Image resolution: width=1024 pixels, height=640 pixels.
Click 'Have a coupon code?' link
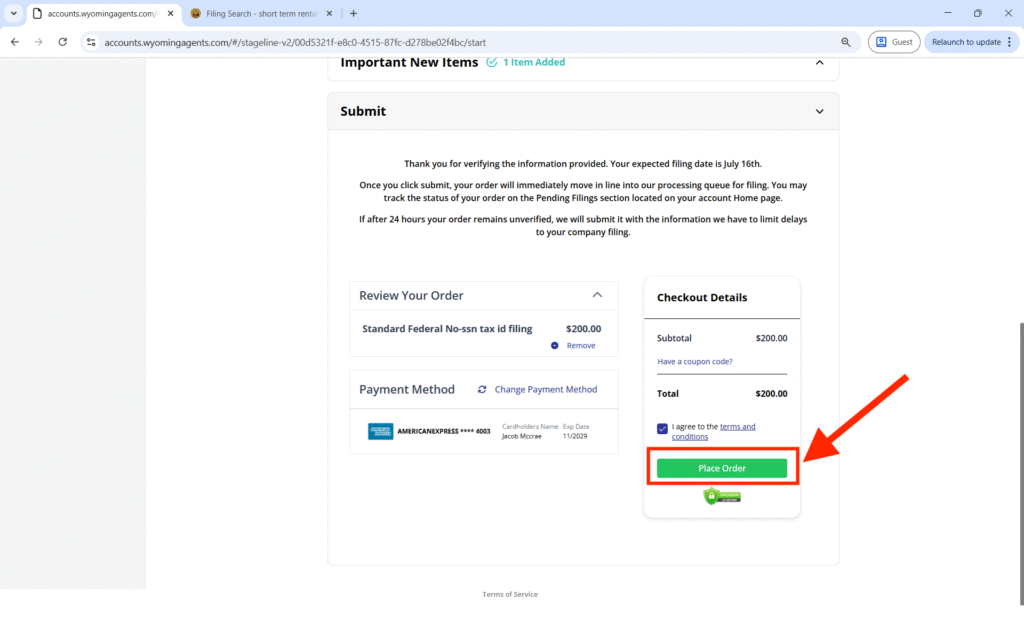(694, 361)
